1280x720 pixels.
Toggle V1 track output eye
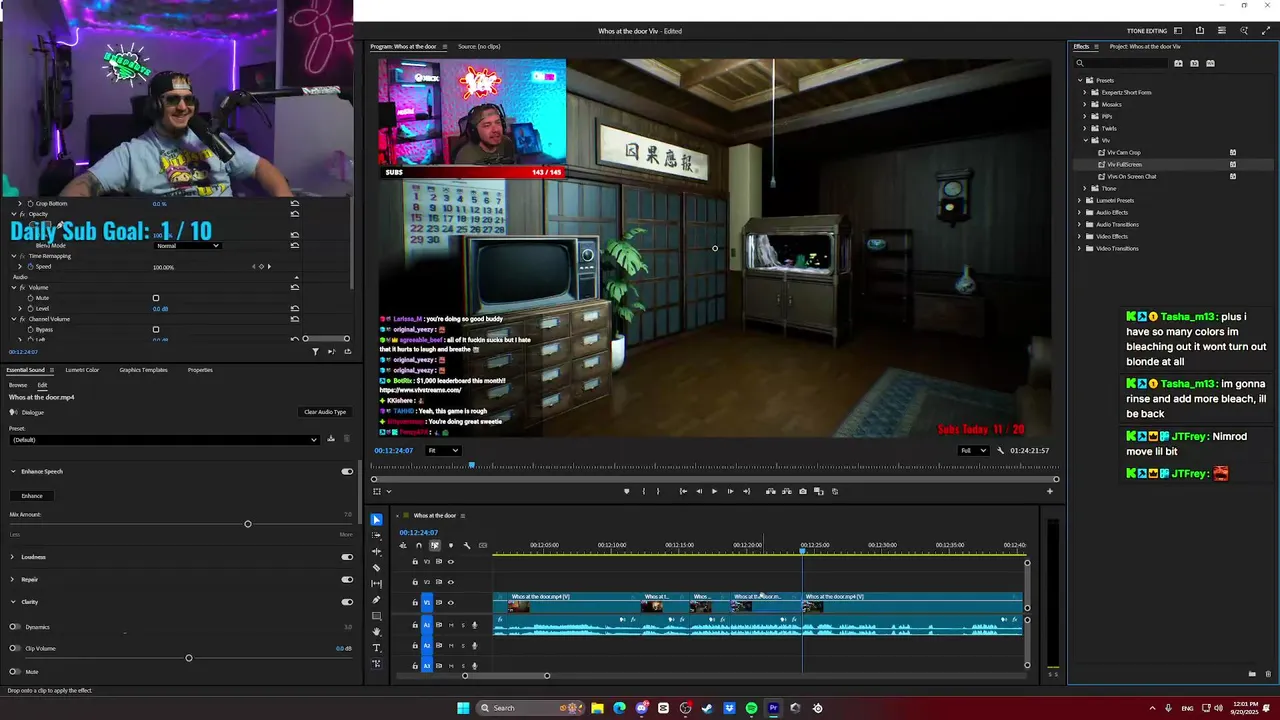[451, 602]
